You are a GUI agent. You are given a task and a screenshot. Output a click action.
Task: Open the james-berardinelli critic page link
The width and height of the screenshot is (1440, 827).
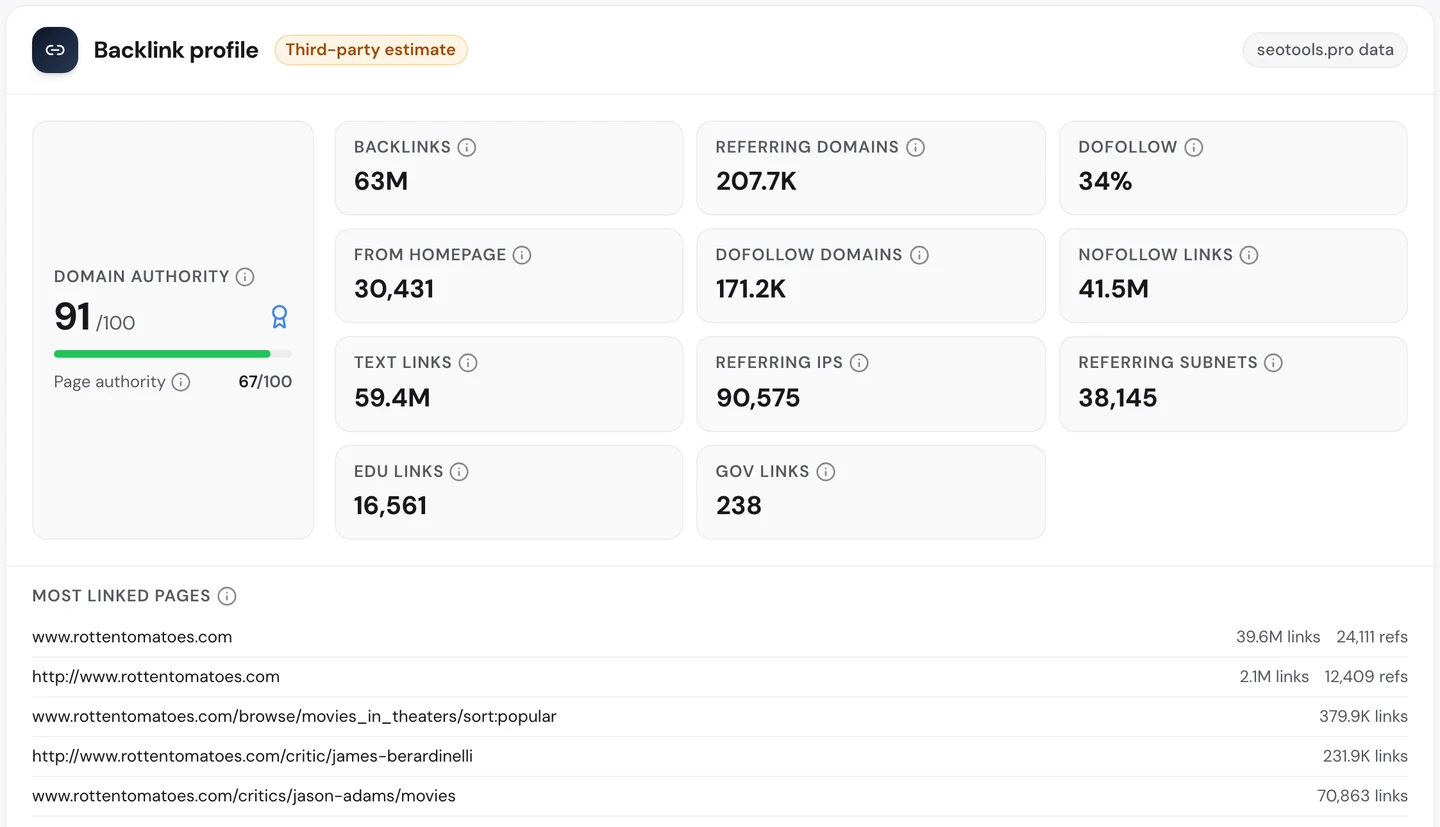pyautogui.click(x=252, y=757)
